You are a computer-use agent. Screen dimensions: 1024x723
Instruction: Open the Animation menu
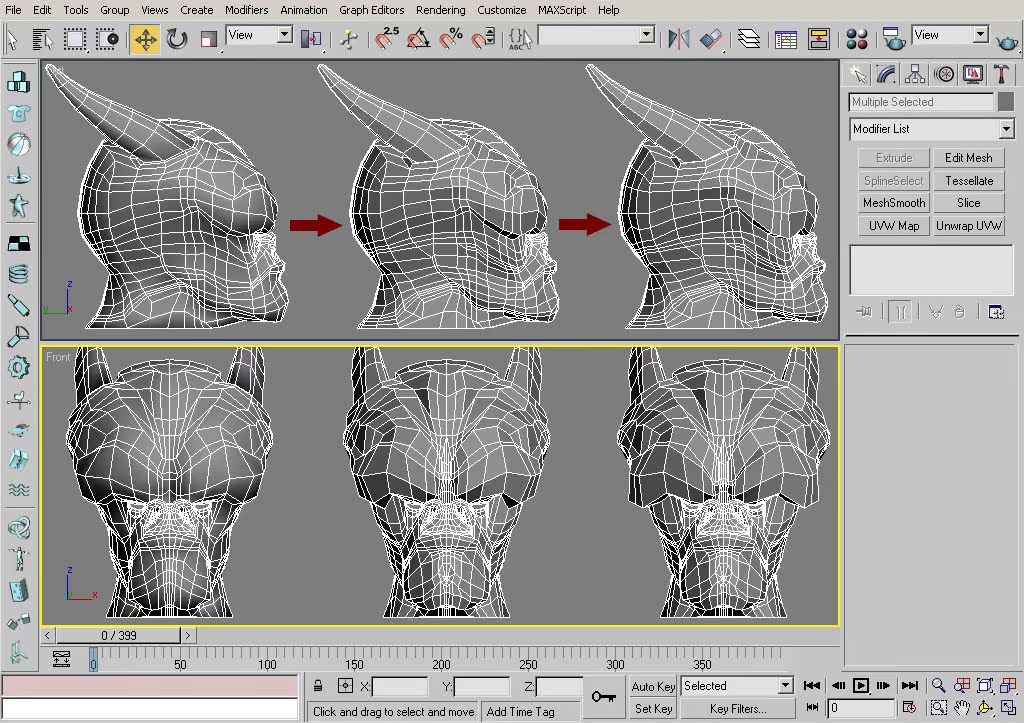click(x=304, y=10)
